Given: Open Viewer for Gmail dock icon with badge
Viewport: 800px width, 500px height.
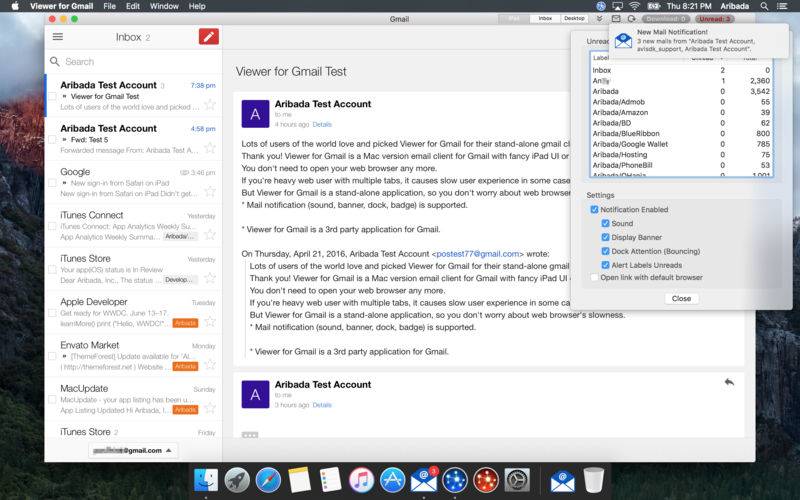Looking at the screenshot, I should point(424,480).
